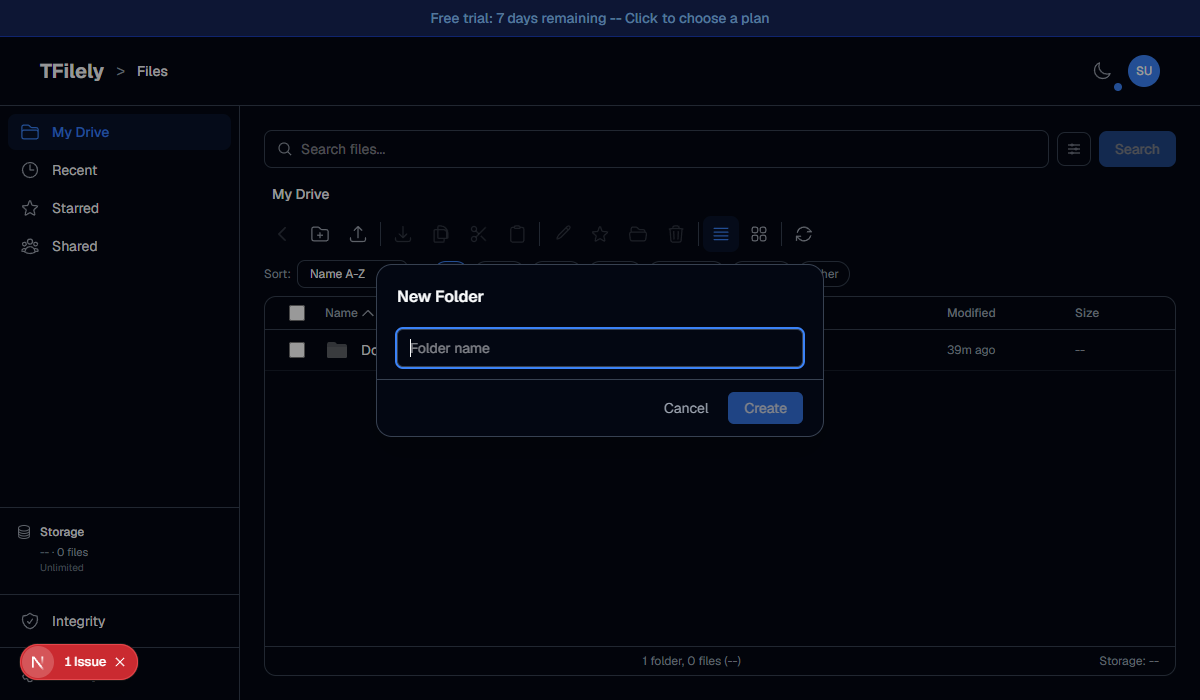This screenshot has width=1200, height=700.
Task: Click the 'Storage: --' footer text
Action: click(1129, 661)
